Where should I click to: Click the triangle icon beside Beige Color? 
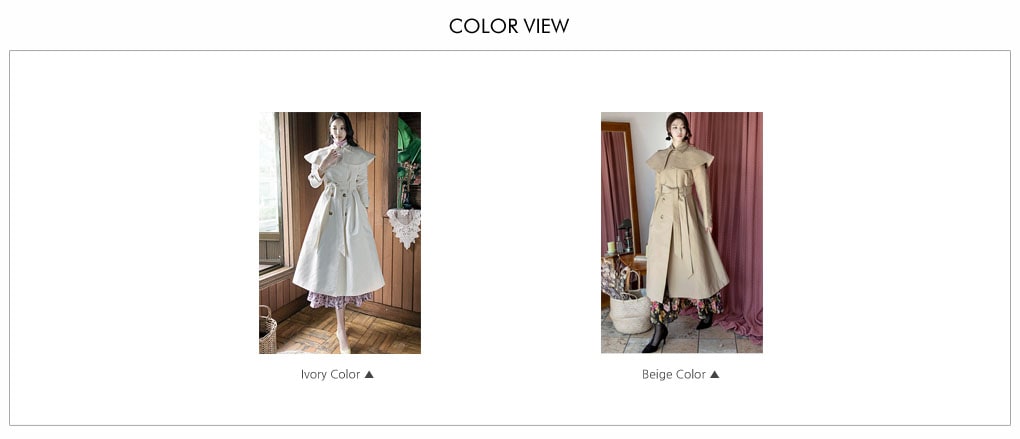714,375
